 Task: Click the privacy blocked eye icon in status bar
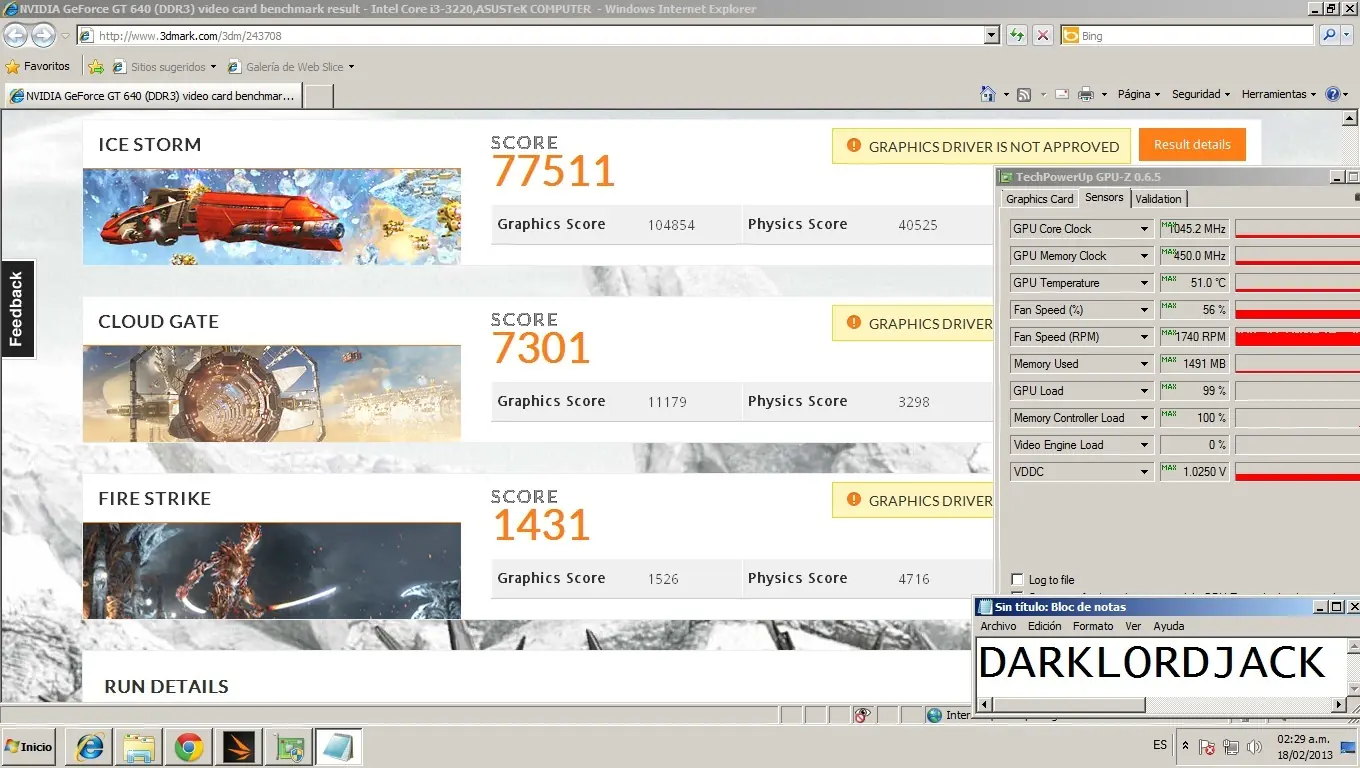point(862,715)
